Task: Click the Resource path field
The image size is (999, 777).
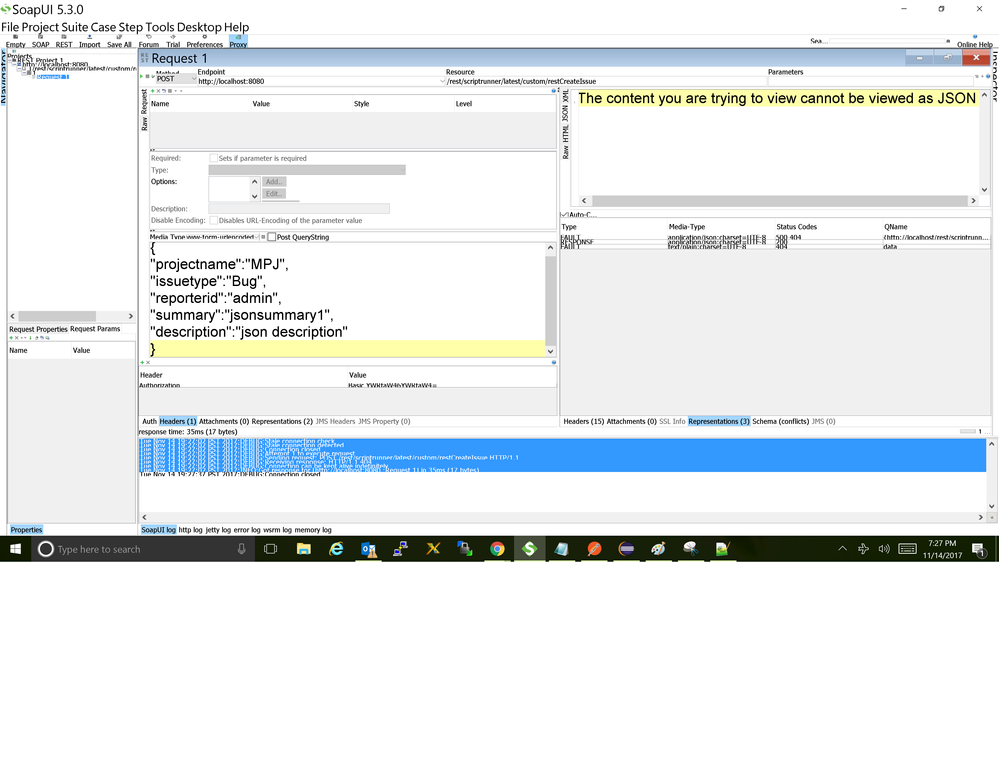Action: tap(605, 82)
